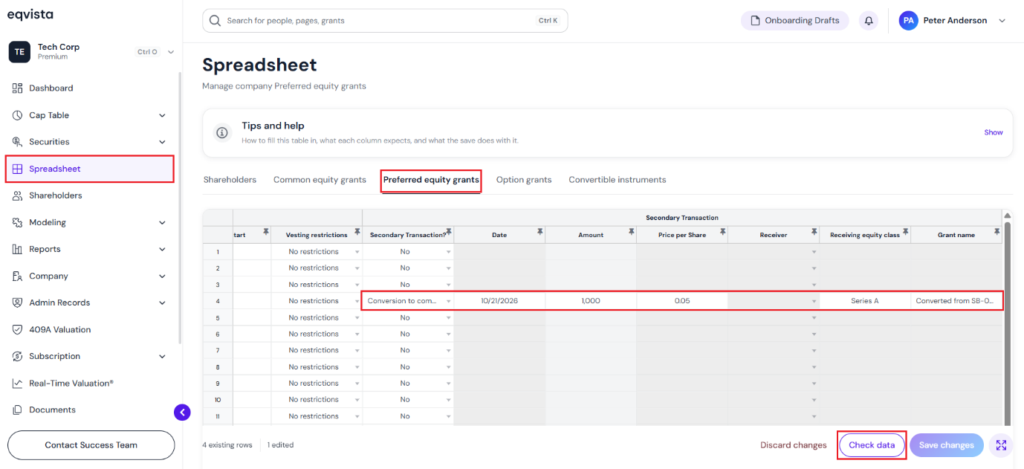The width and height of the screenshot is (1024, 469).
Task: Expand the Admin Records chevron
Action: coord(162,303)
